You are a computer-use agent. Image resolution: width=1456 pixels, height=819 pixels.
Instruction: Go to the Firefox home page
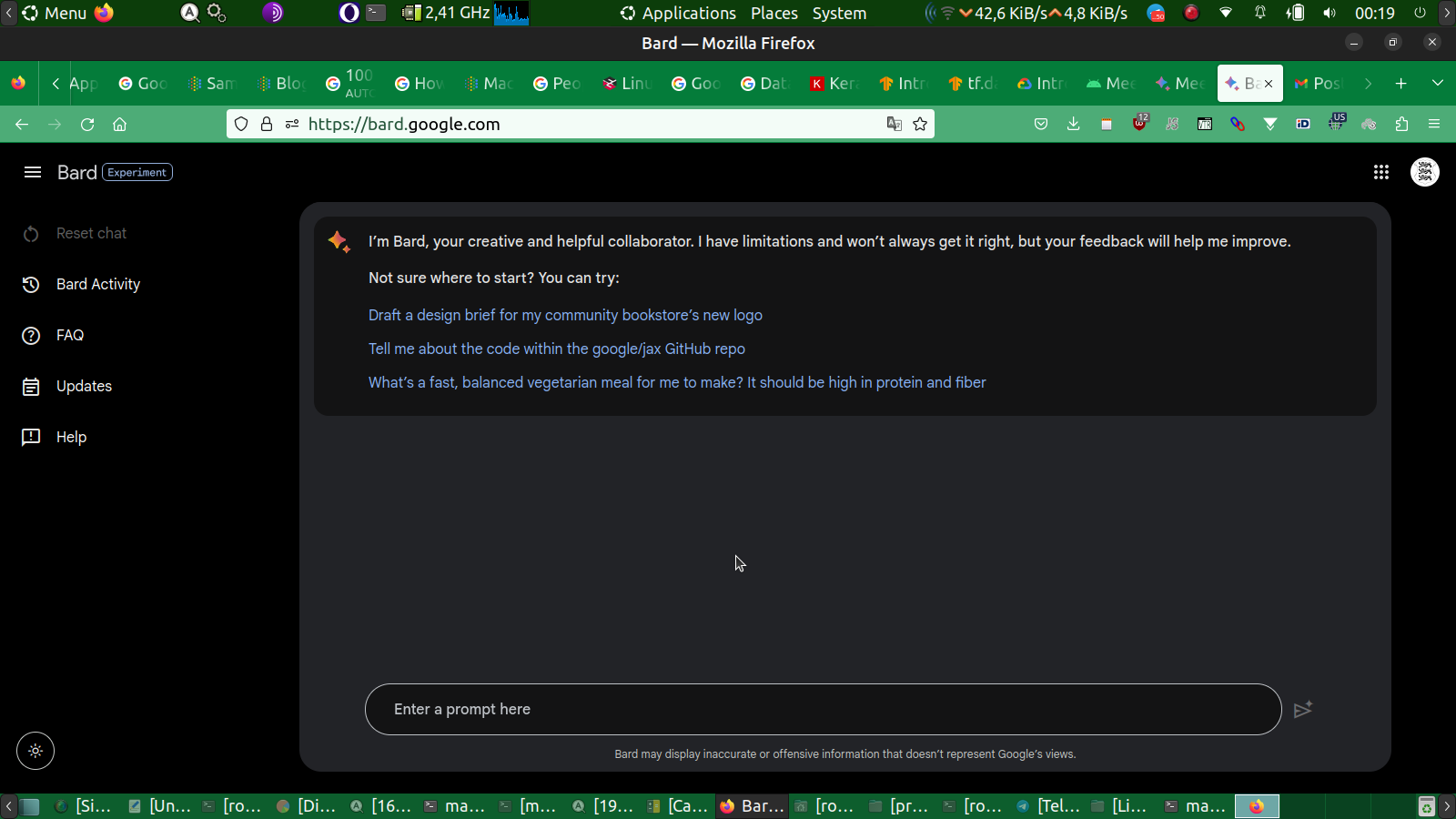click(x=119, y=124)
